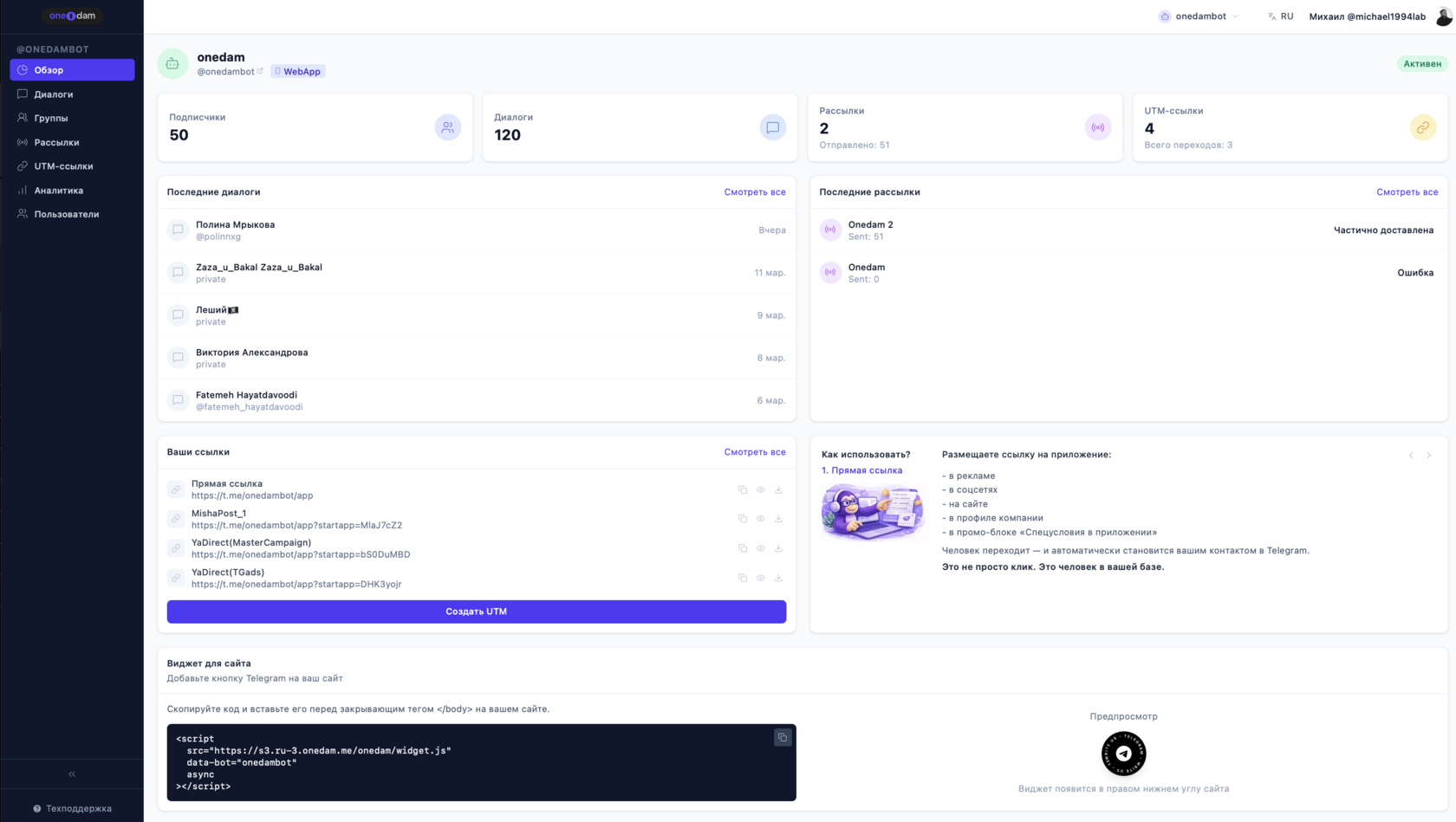This screenshot has height=822, width=1456.
Task: View YaDirect(MasterCampaign) via eye icon
Action: pos(761,548)
